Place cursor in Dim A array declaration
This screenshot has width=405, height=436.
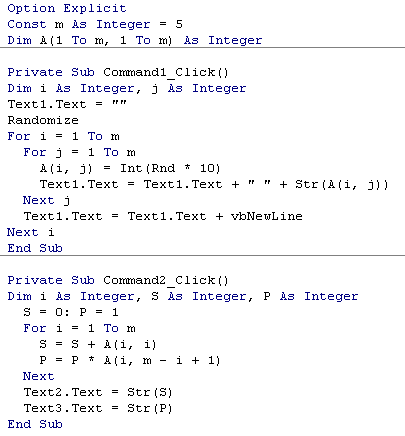[135, 40]
